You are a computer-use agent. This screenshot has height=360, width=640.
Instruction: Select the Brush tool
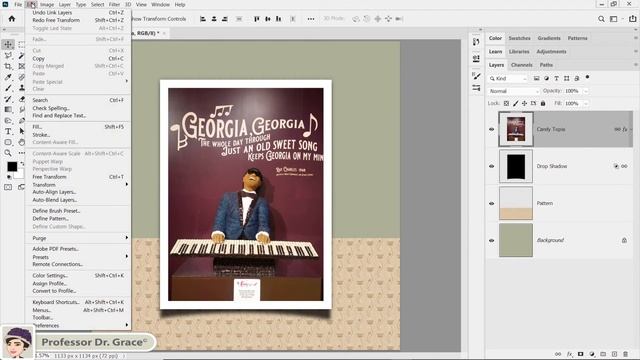[8, 88]
